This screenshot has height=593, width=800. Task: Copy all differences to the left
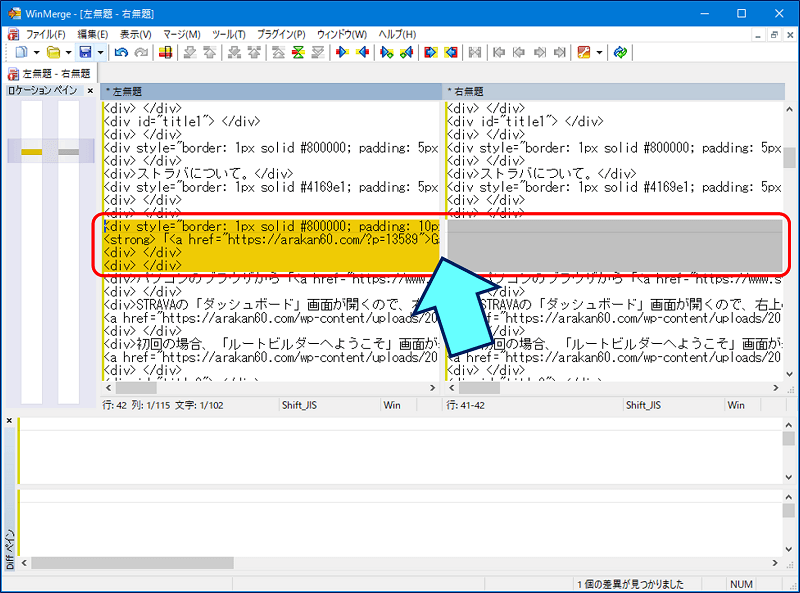click(x=451, y=52)
